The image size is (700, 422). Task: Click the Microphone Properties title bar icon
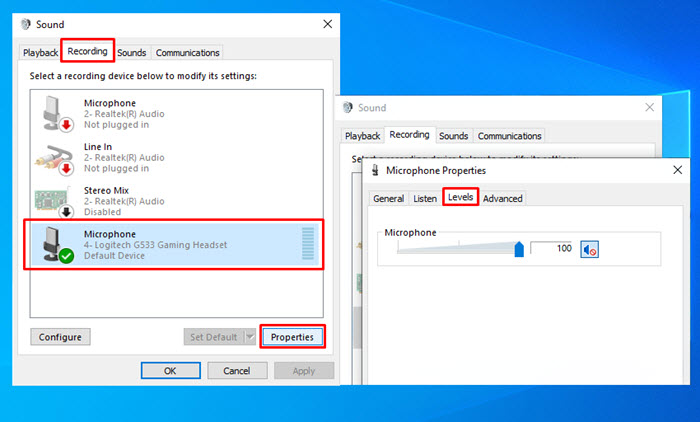375,170
